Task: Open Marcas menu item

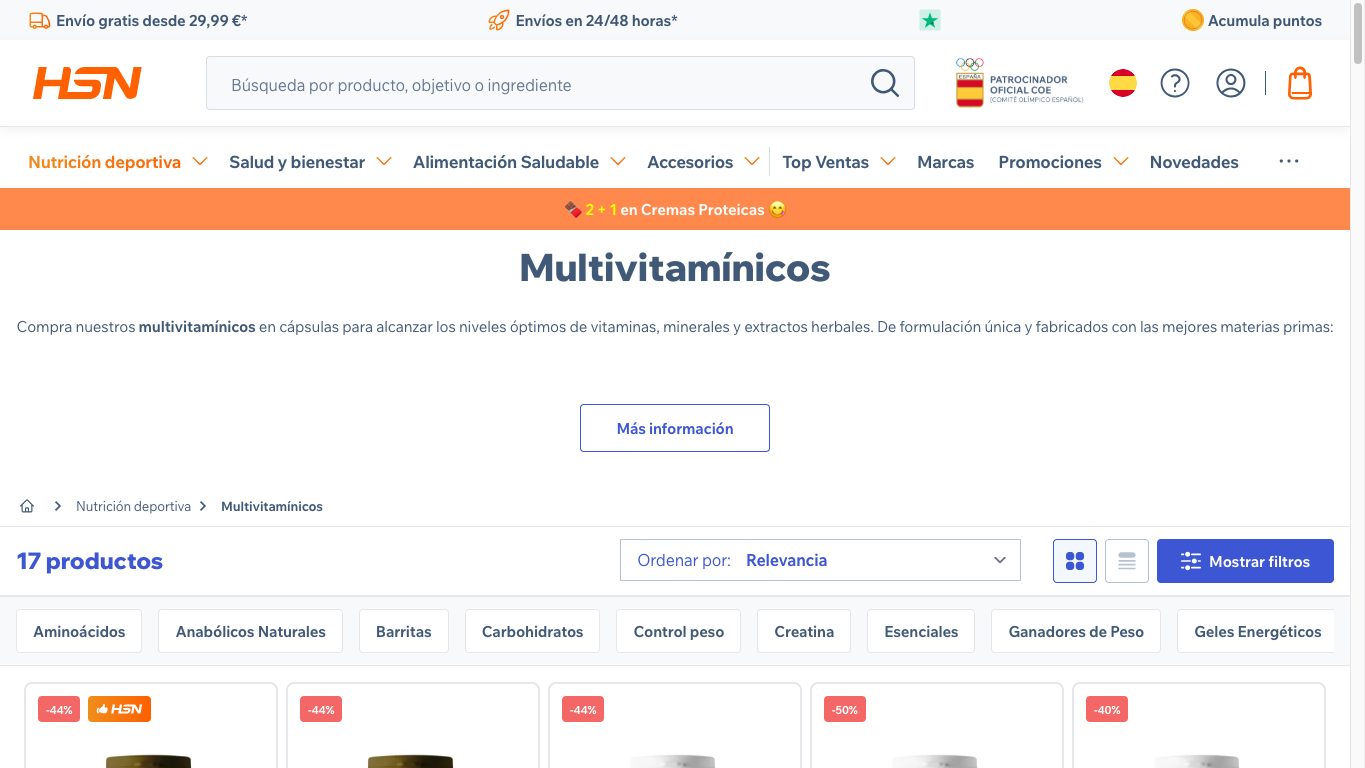Action: [x=946, y=162]
